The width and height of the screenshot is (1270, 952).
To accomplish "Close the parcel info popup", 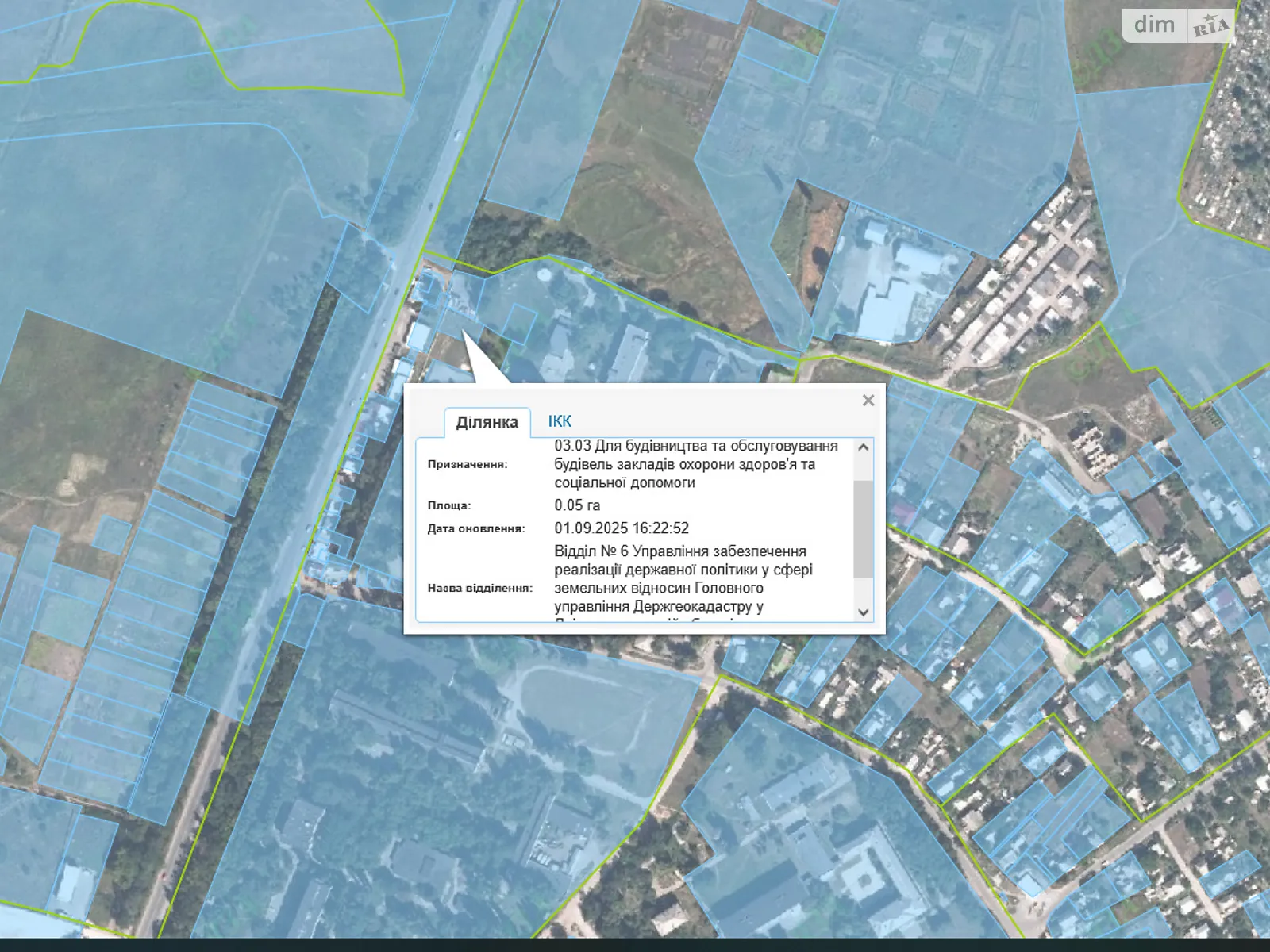I will (x=868, y=401).
